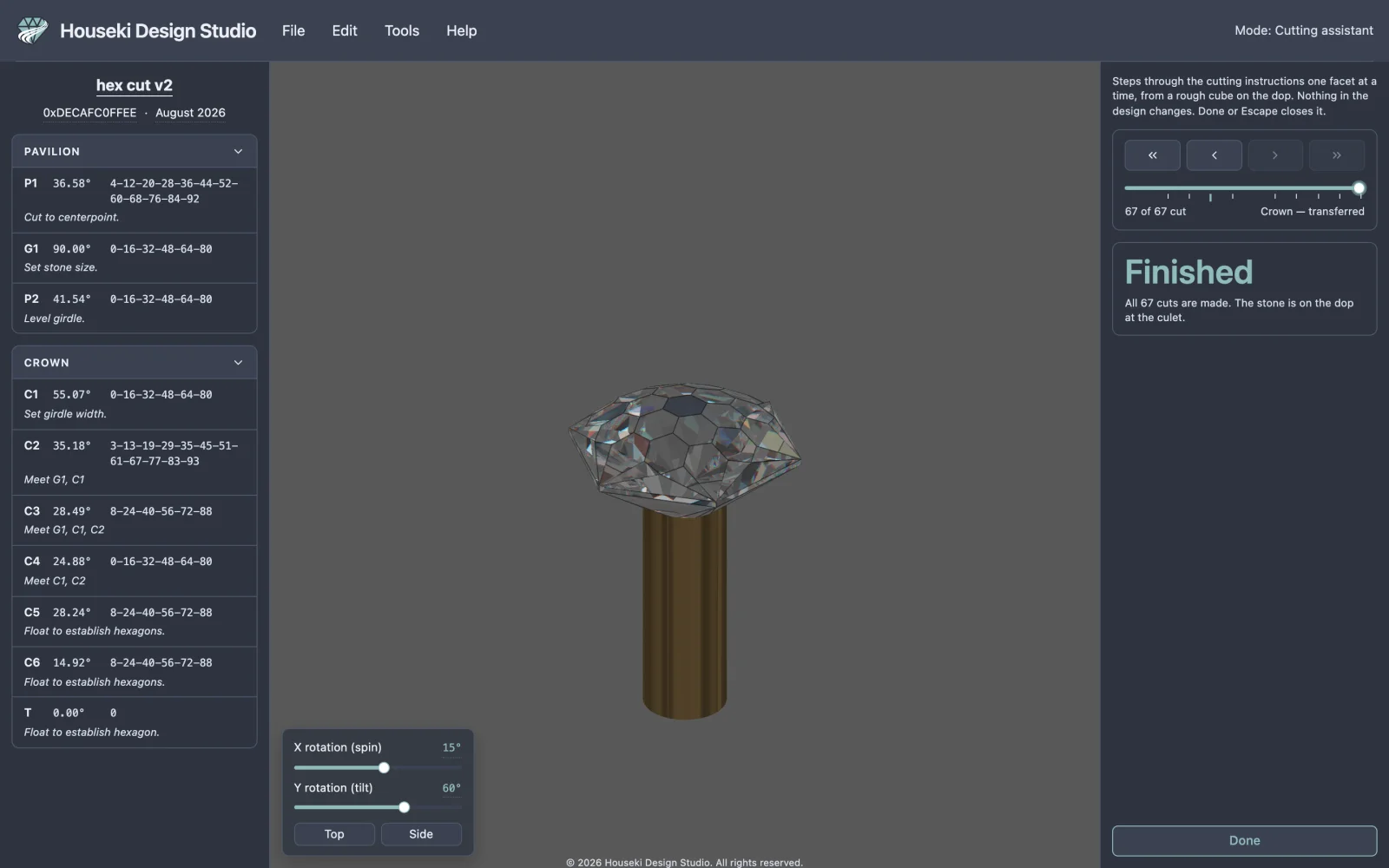Collapse the CROWN section chevron
Image resolution: width=1389 pixels, height=868 pixels.
pyautogui.click(x=238, y=363)
